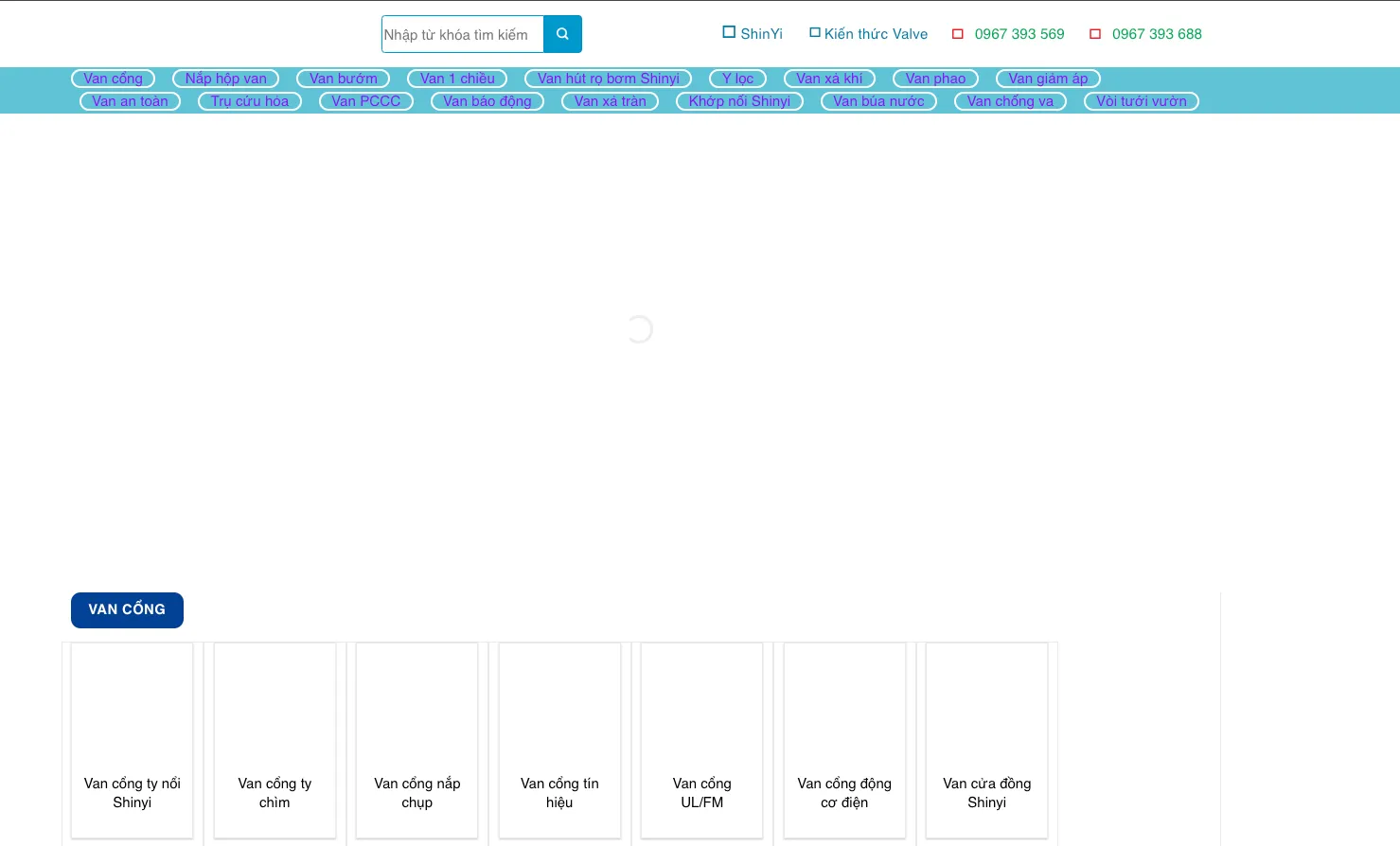Open the Van cổng ty nổi Shinyi card

pyautogui.click(x=132, y=740)
